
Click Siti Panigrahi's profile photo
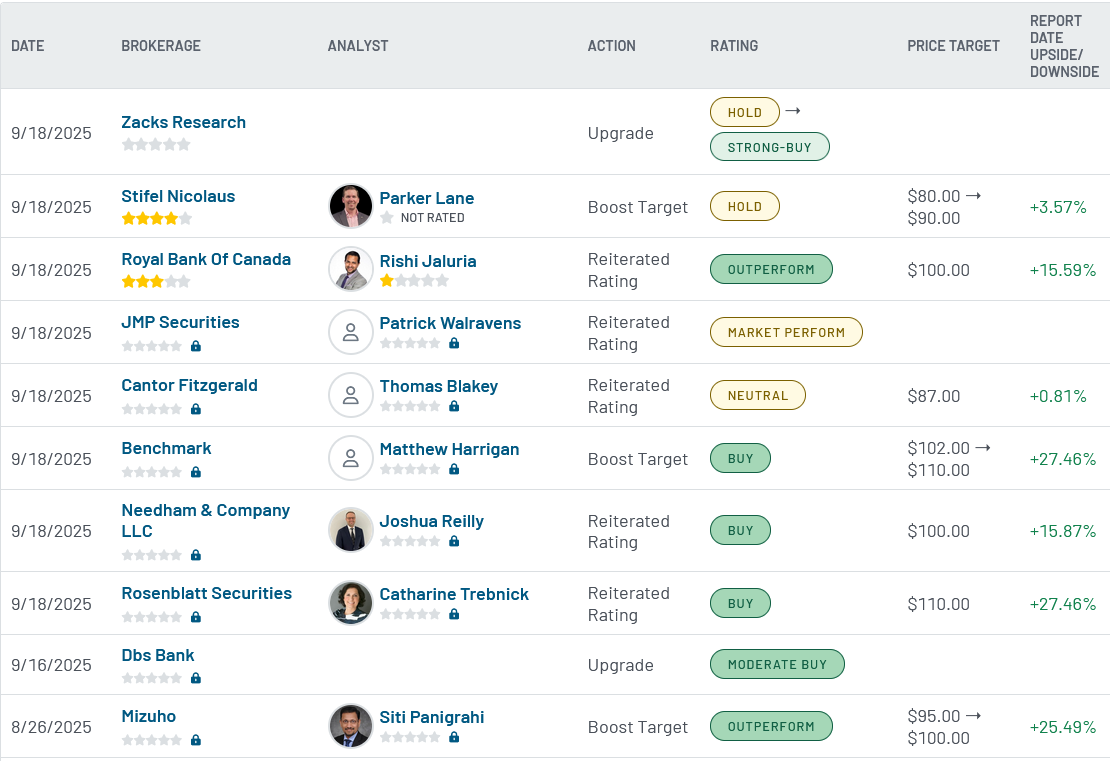(350, 726)
